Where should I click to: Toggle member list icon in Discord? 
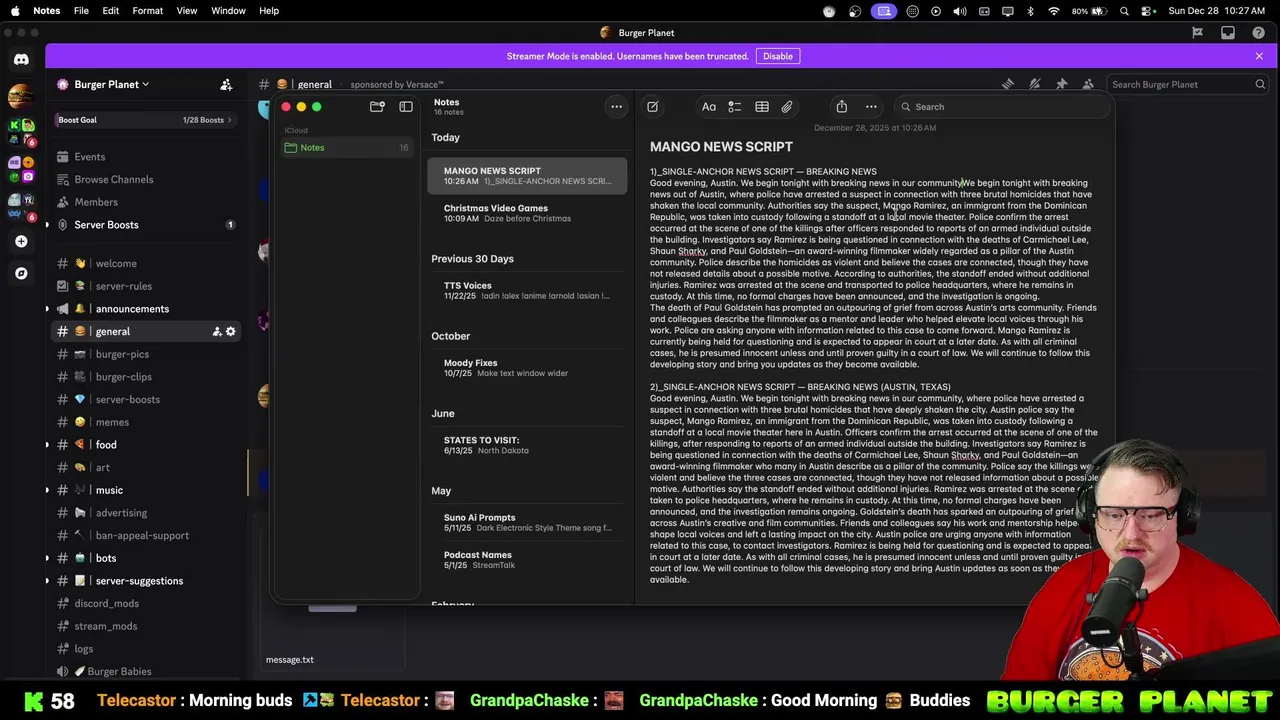click(1088, 85)
